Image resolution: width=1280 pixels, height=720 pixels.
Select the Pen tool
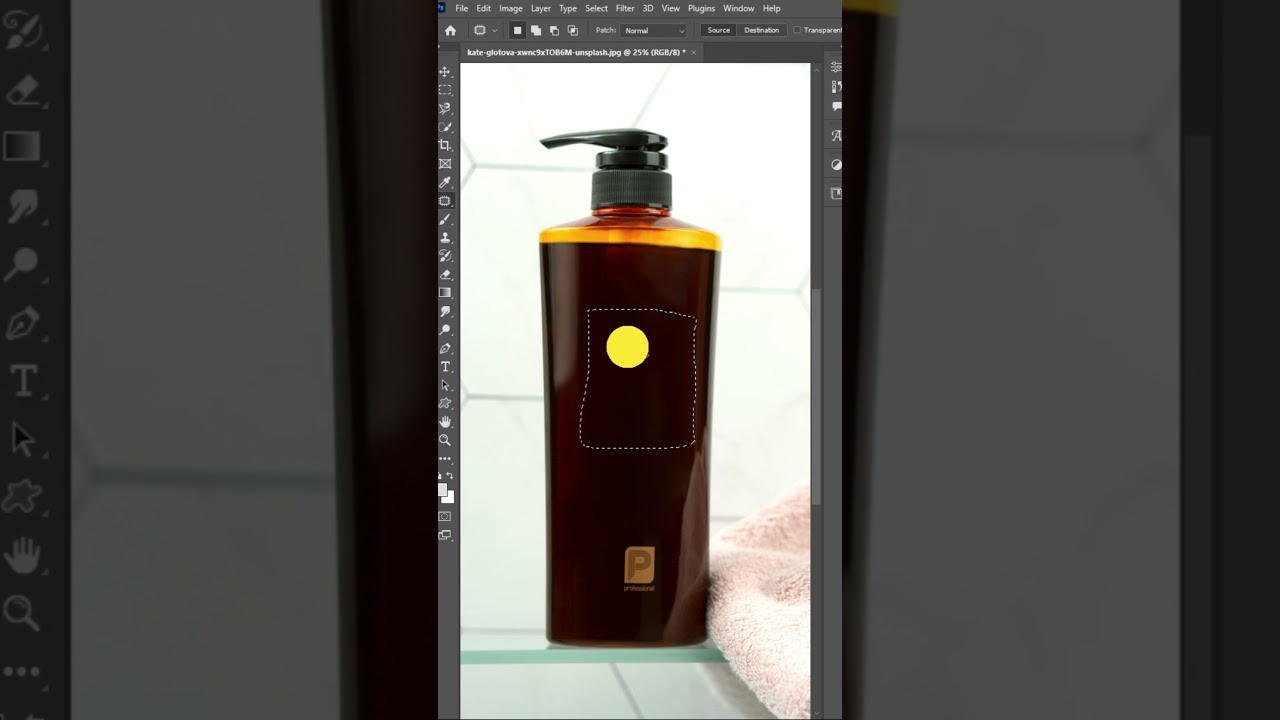pos(445,348)
